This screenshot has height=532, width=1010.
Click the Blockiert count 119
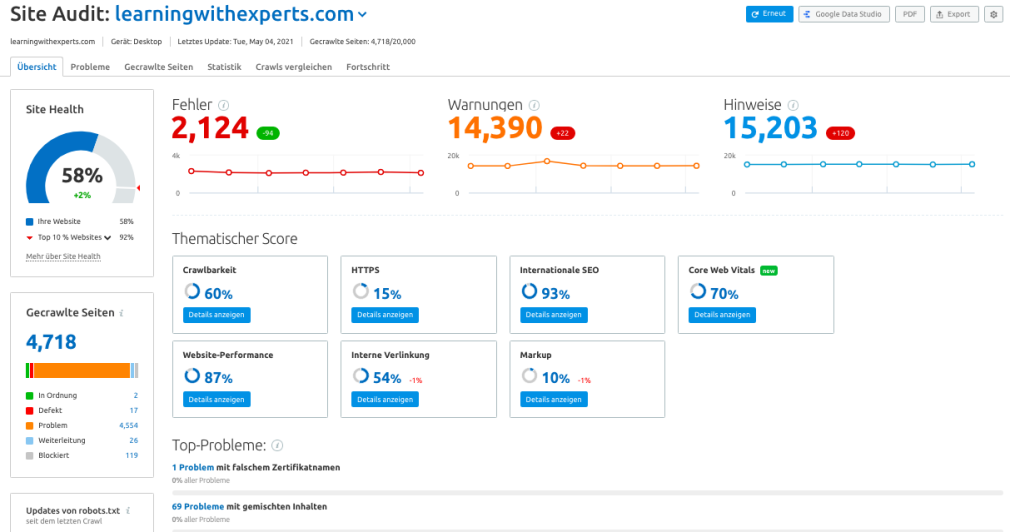pos(131,455)
